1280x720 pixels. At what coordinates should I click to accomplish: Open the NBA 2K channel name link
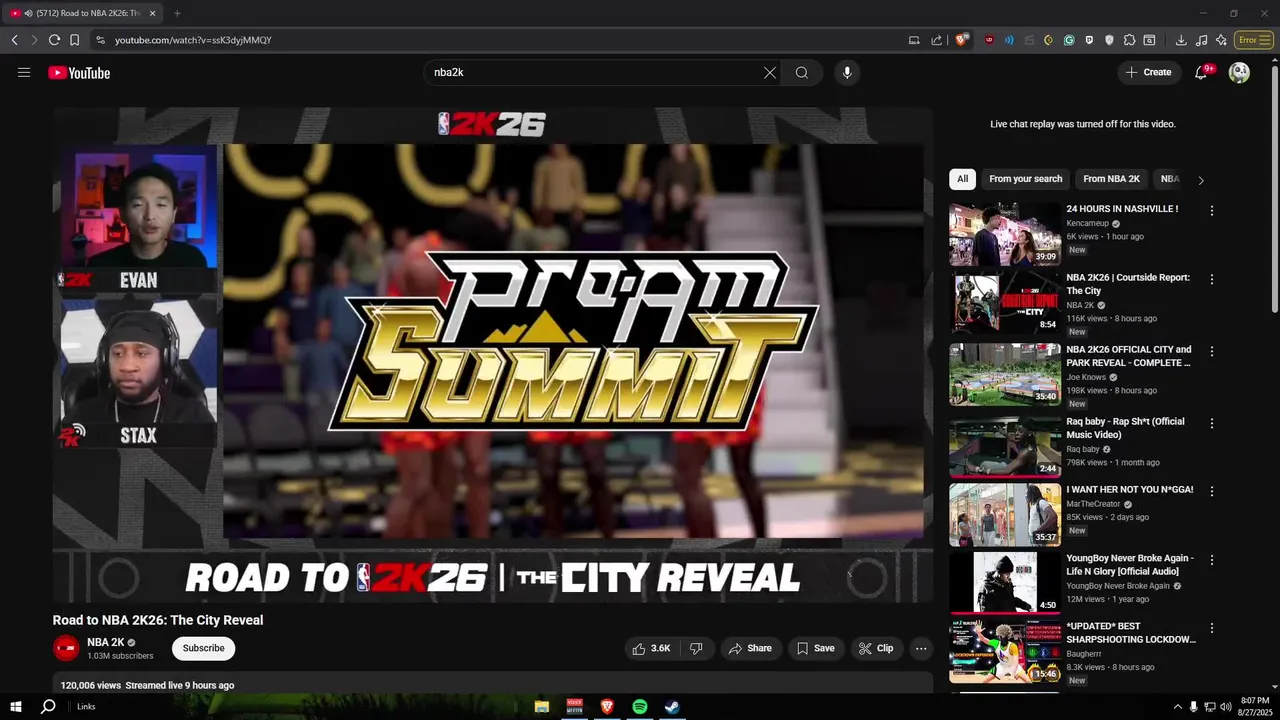click(106, 642)
